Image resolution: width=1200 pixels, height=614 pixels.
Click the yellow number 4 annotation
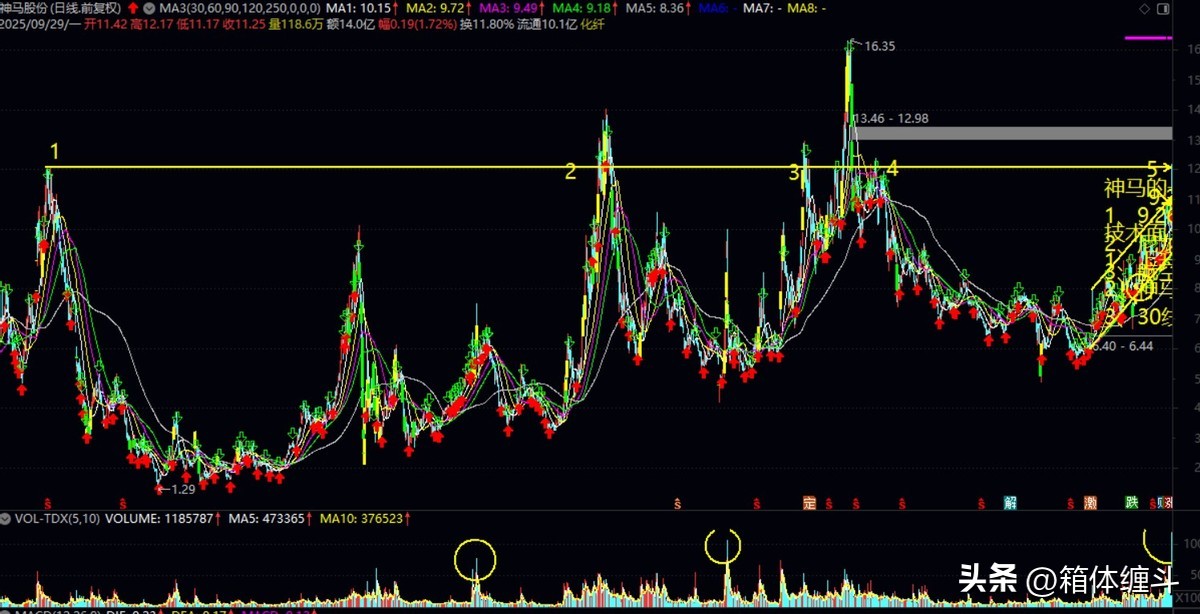[893, 169]
